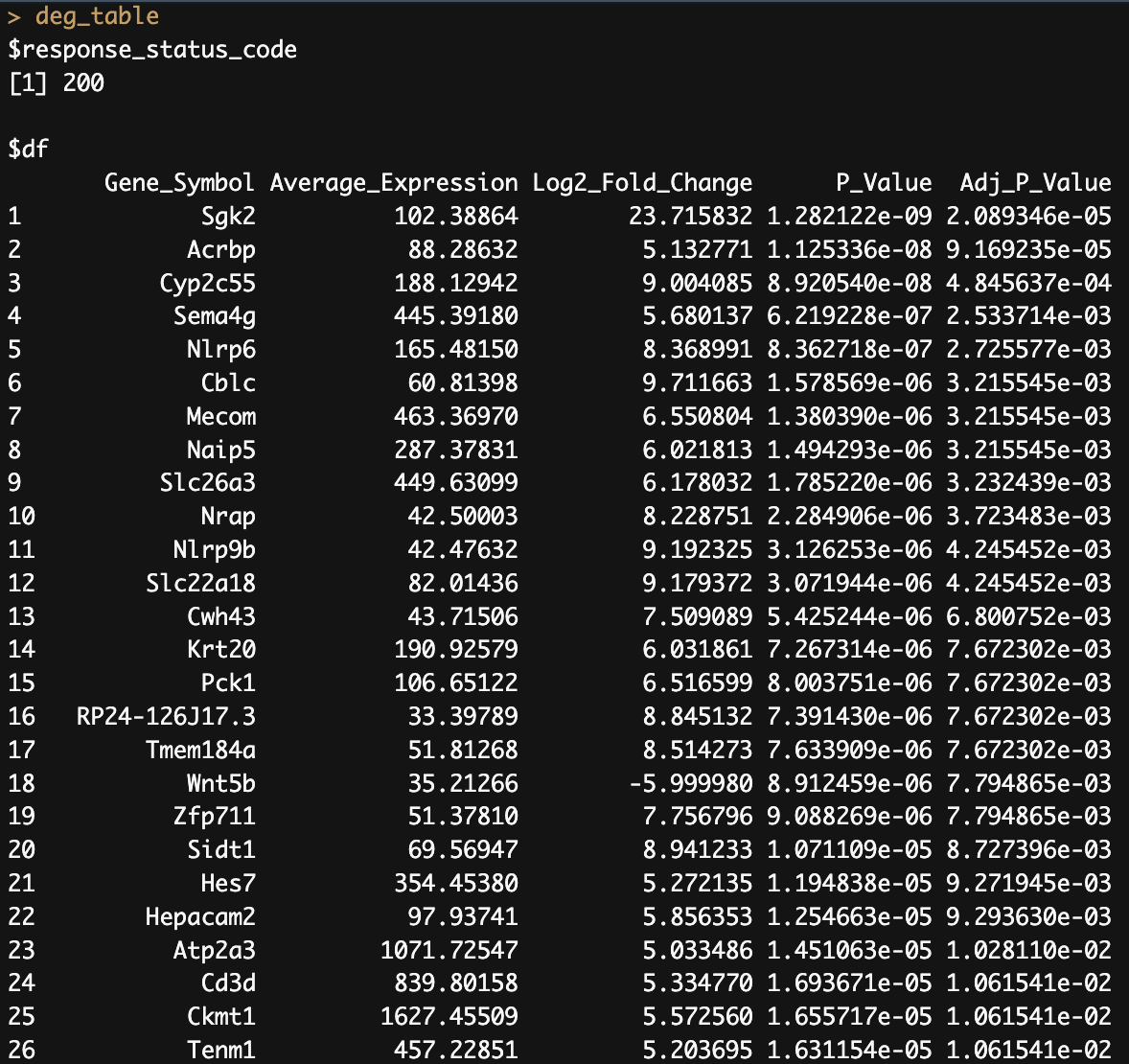Select gene name Nlrp9b

click(x=215, y=549)
